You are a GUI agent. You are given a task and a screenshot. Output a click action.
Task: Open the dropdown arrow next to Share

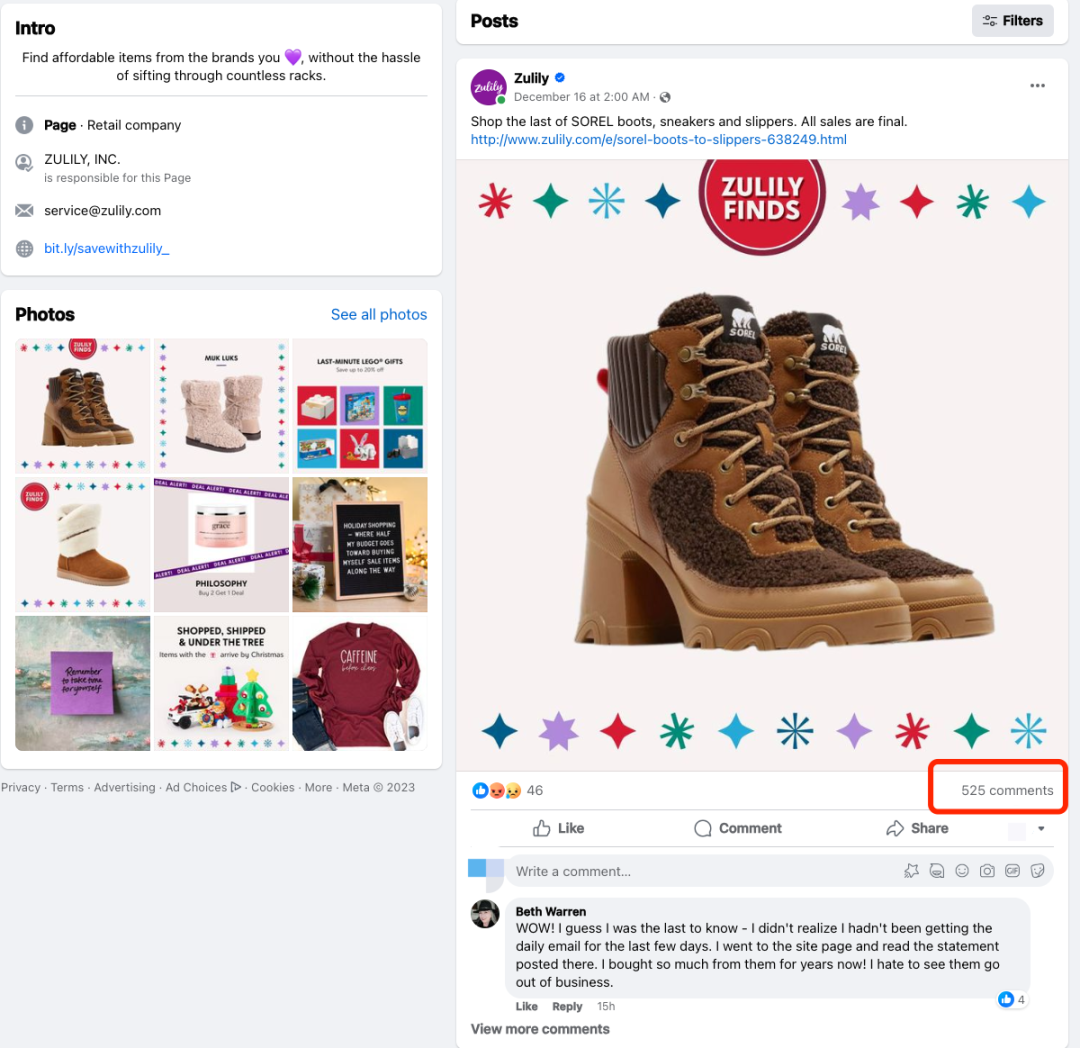pyautogui.click(x=1041, y=829)
